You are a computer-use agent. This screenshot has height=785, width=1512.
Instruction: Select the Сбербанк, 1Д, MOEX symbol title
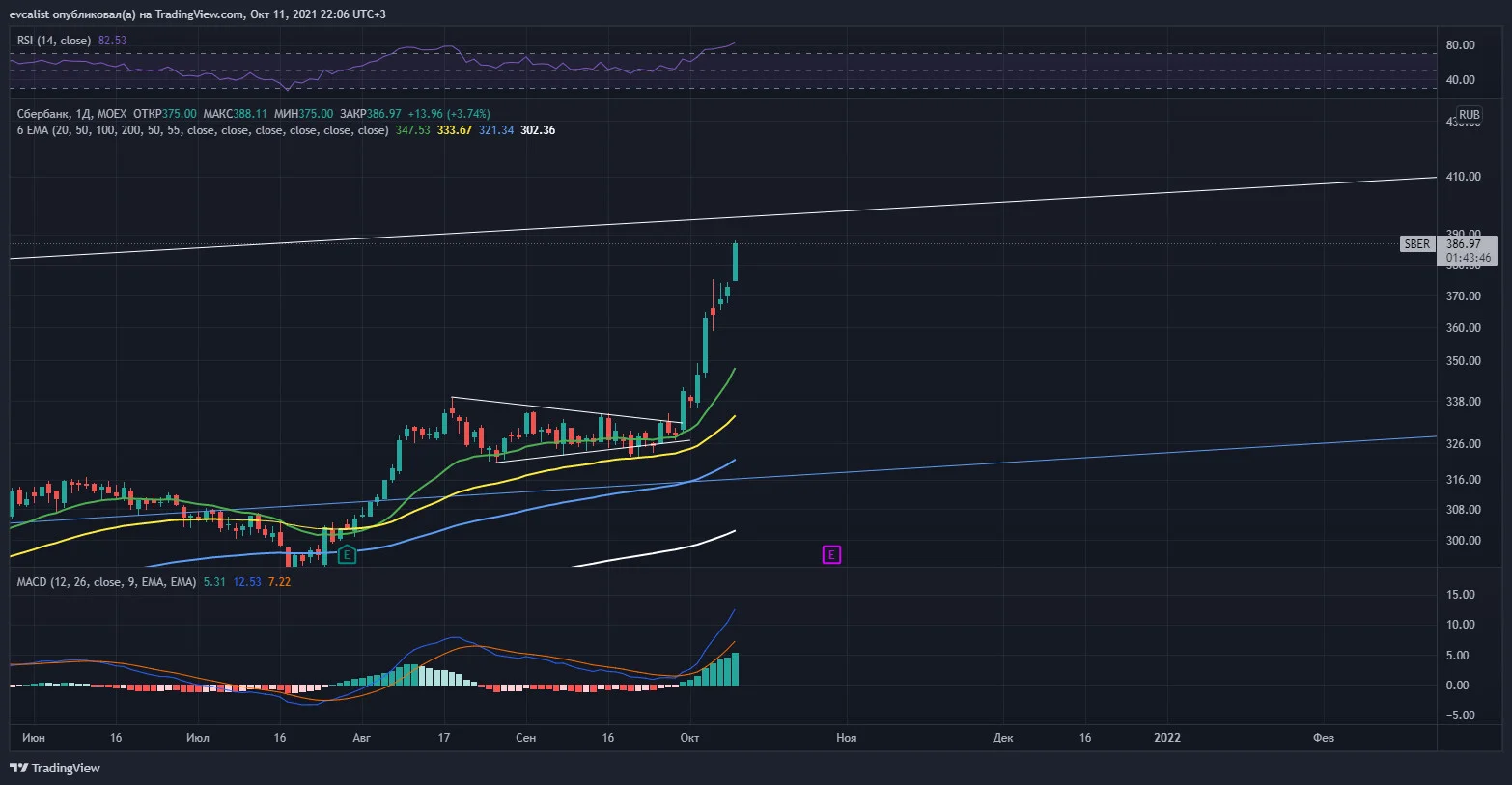[x=72, y=114]
